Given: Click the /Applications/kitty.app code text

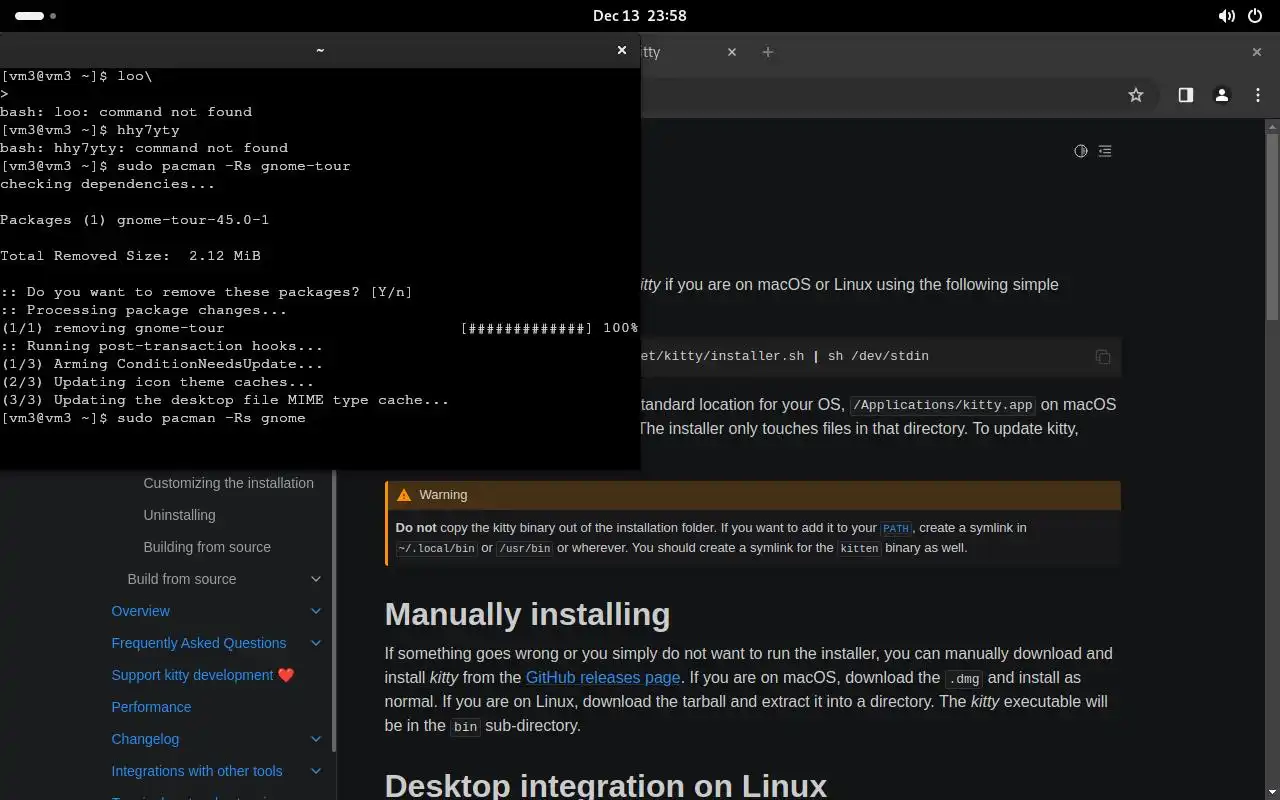Looking at the screenshot, I should click(x=942, y=405).
